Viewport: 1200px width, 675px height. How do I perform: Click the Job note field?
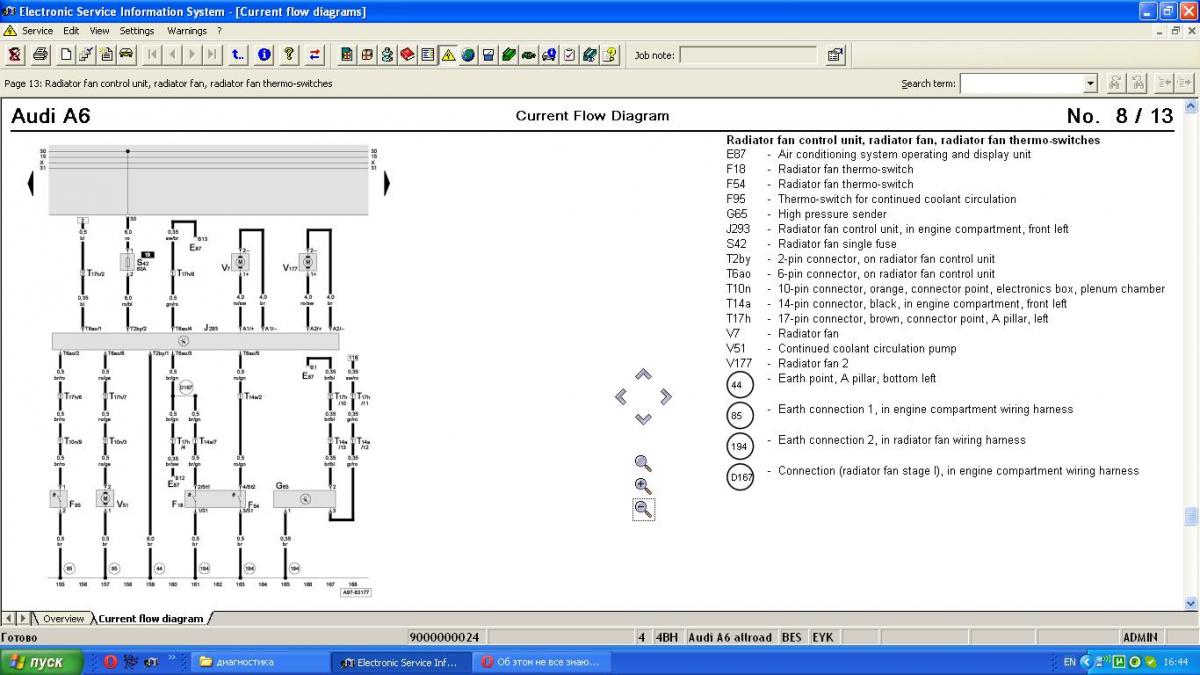pyautogui.click(x=748, y=55)
